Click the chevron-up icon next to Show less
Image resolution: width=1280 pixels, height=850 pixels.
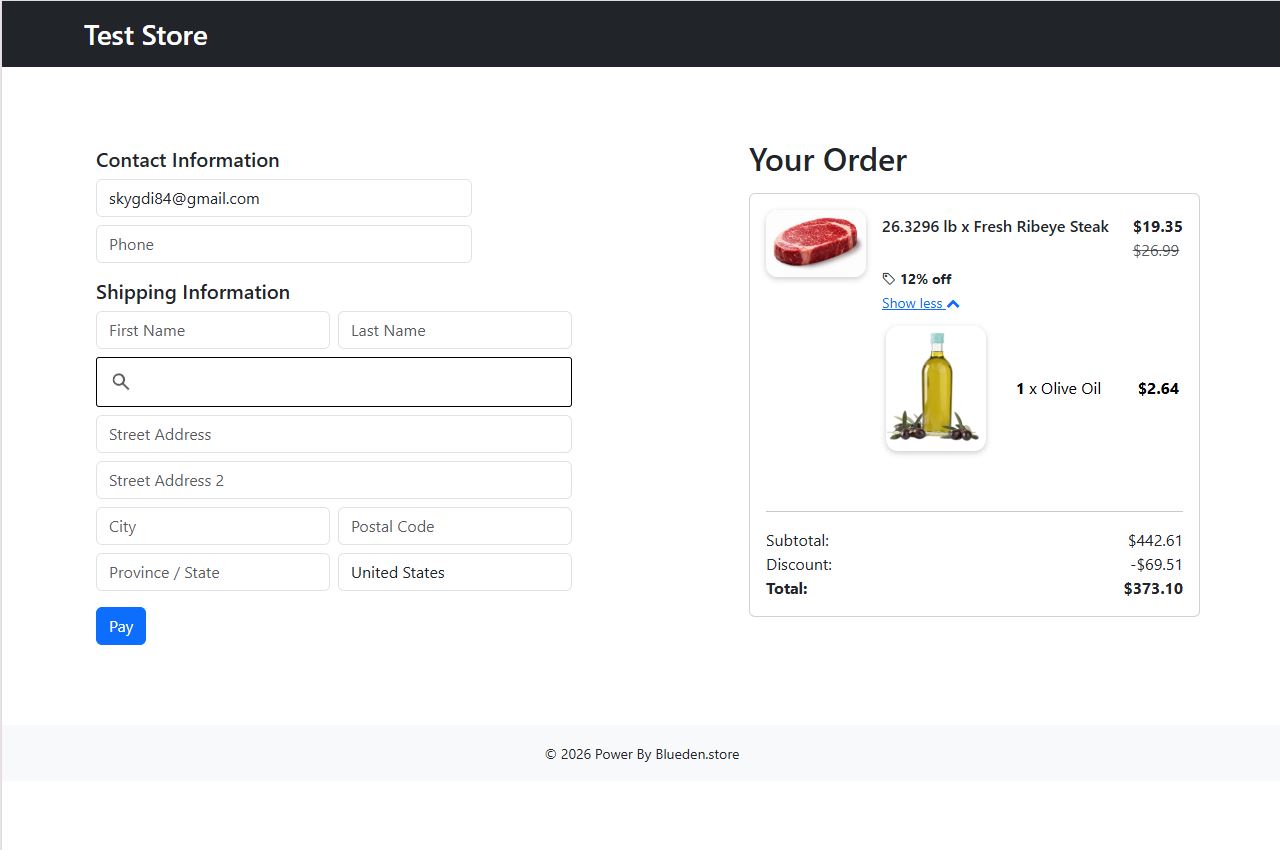pos(953,304)
